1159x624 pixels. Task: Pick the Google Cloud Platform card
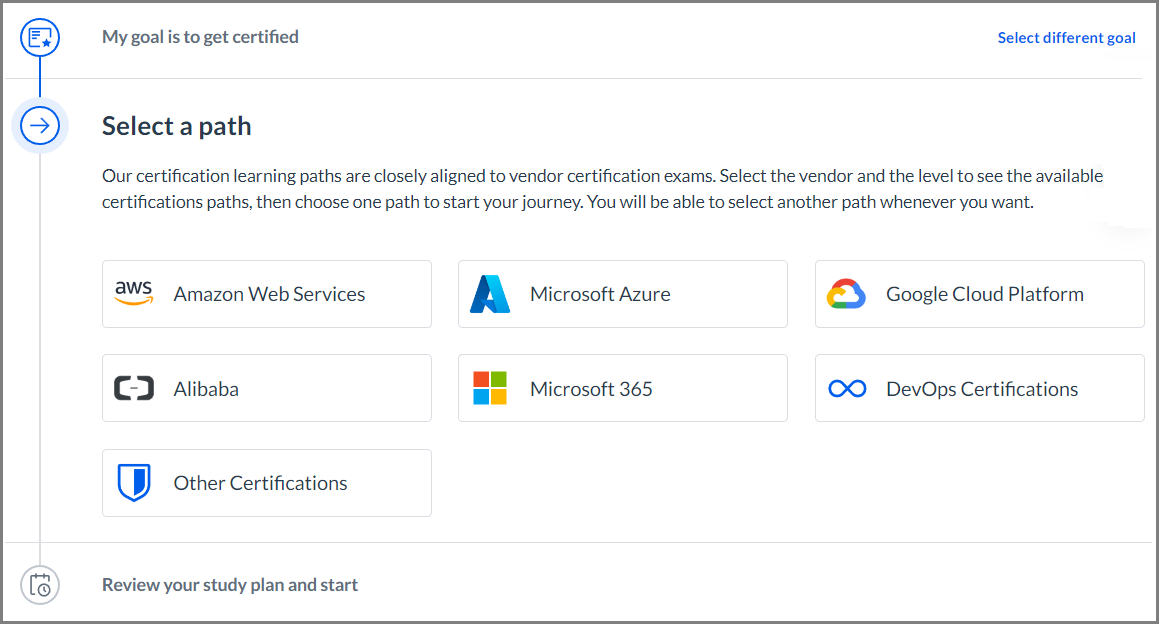[x=979, y=294]
